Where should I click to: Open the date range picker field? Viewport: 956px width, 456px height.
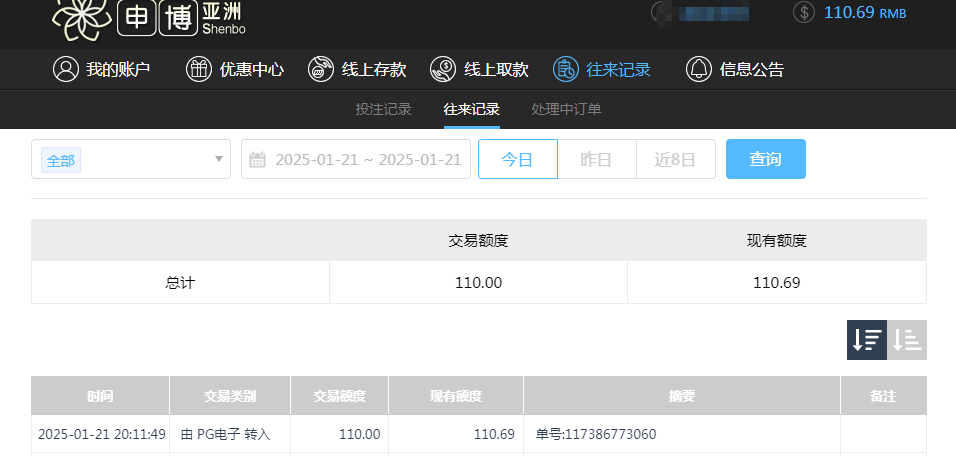[x=367, y=160]
